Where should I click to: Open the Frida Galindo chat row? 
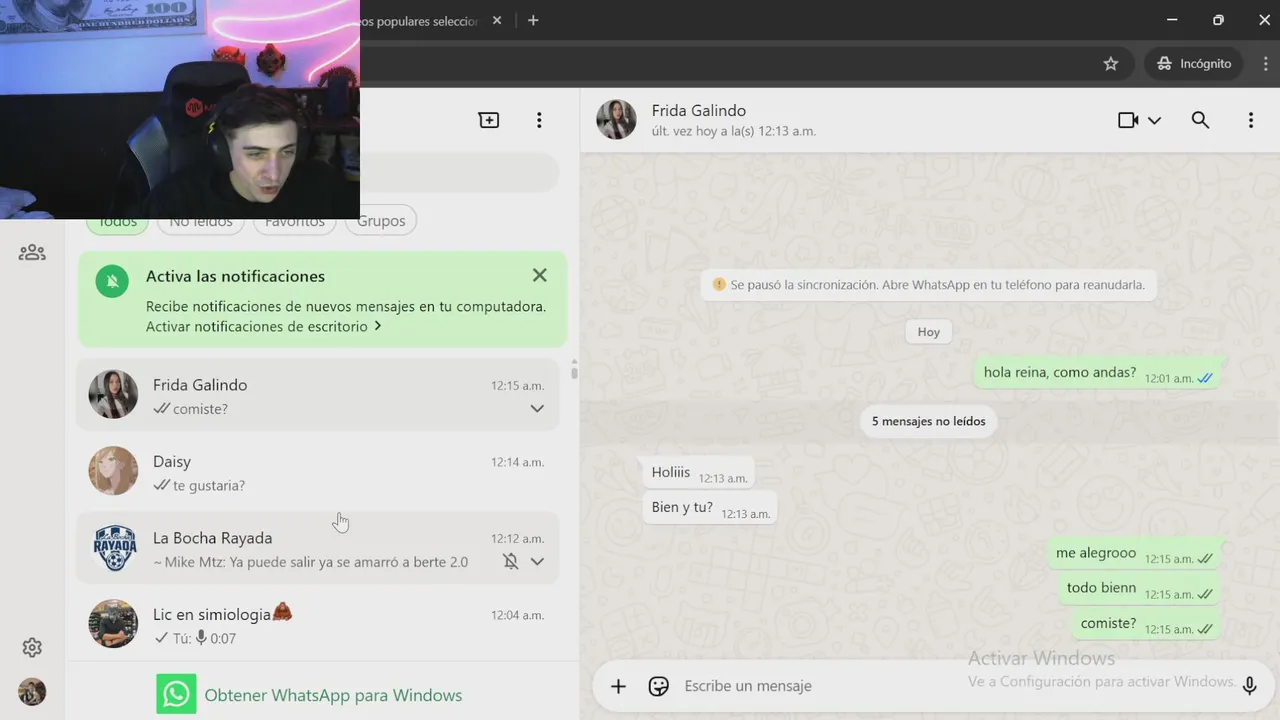[318, 395]
